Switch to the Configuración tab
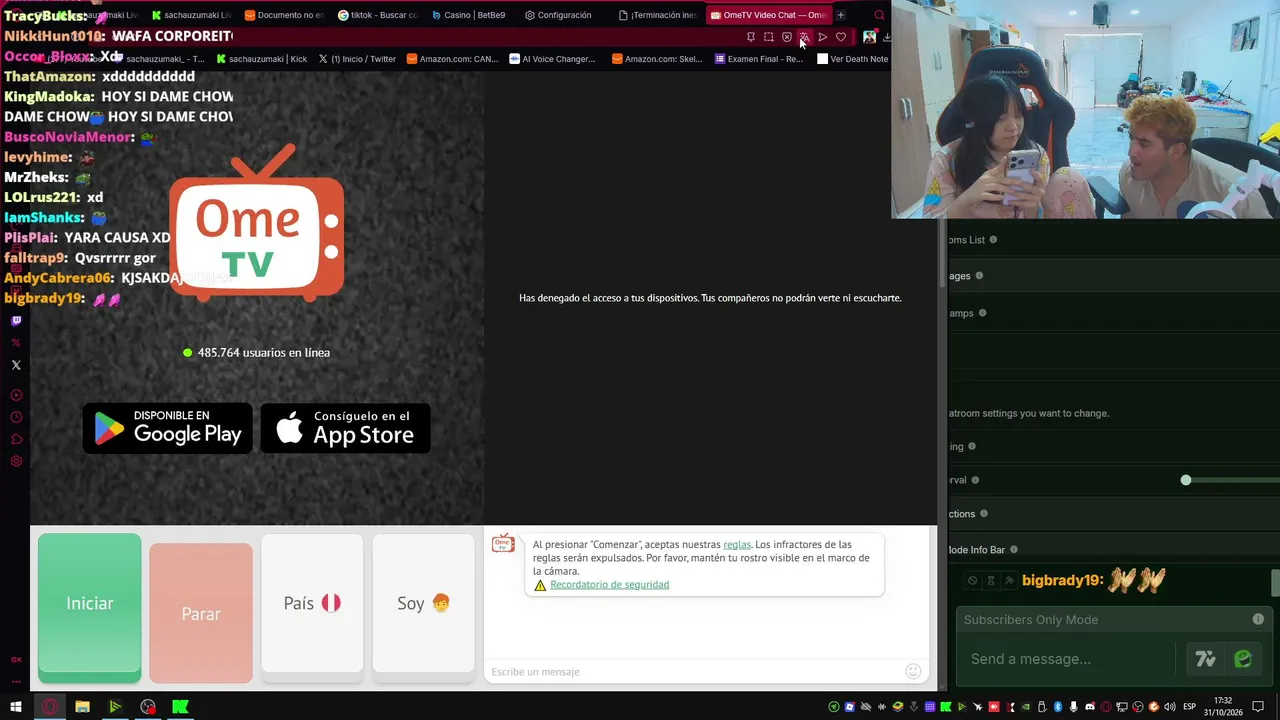The height and width of the screenshot is (720, 1280). coord(558,15)
